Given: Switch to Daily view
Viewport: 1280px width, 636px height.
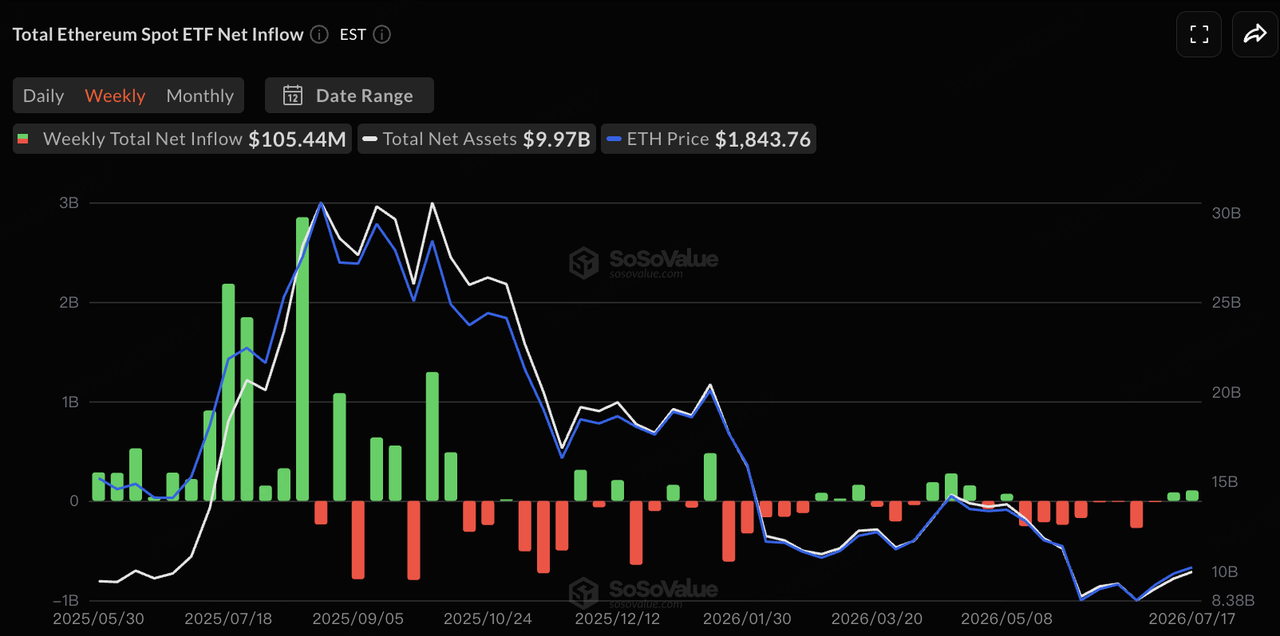Looking at the screenshot, I should (x=43, y=96).
